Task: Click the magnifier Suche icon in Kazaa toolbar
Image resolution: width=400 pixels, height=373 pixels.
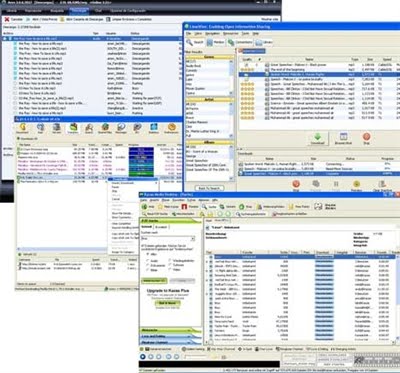Action: tap(204, 207)
